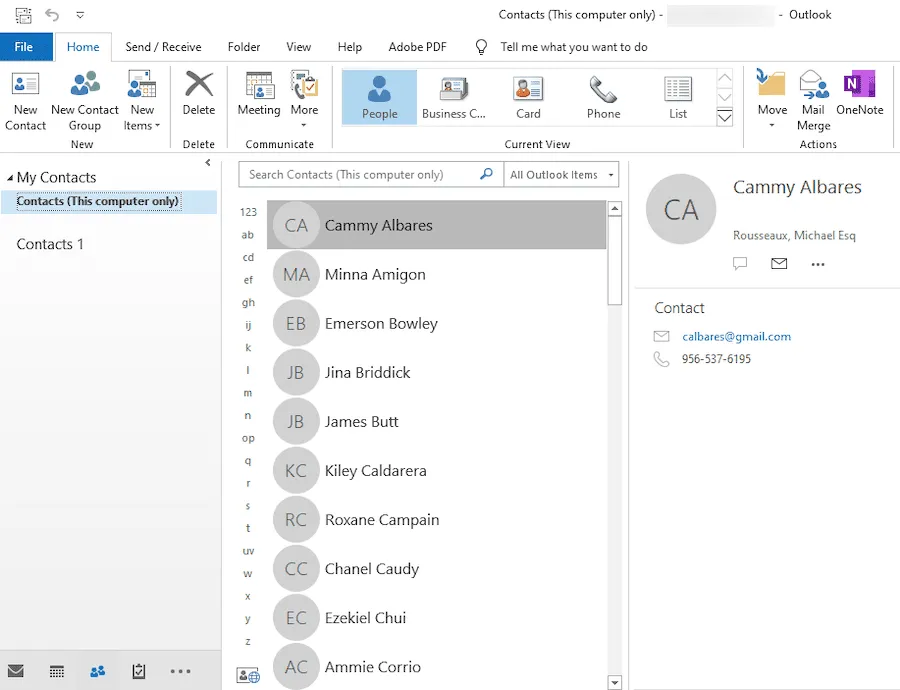The image size is (900, 690).
Task: Select the Contacts 1 folder
Action: click(x=50, y=244)
